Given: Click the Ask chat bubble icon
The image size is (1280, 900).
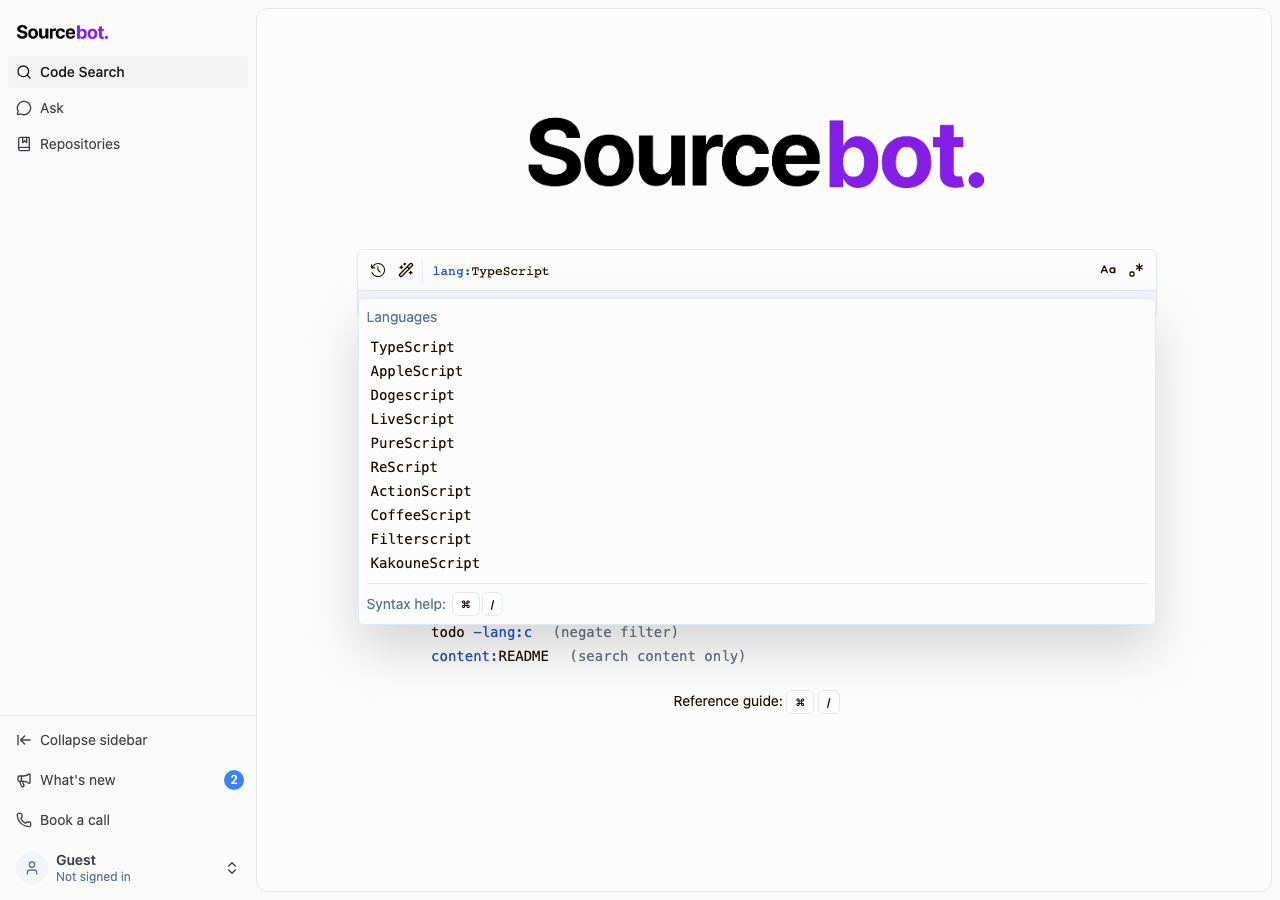Looking at the screenshot, I should pos(24,108).
